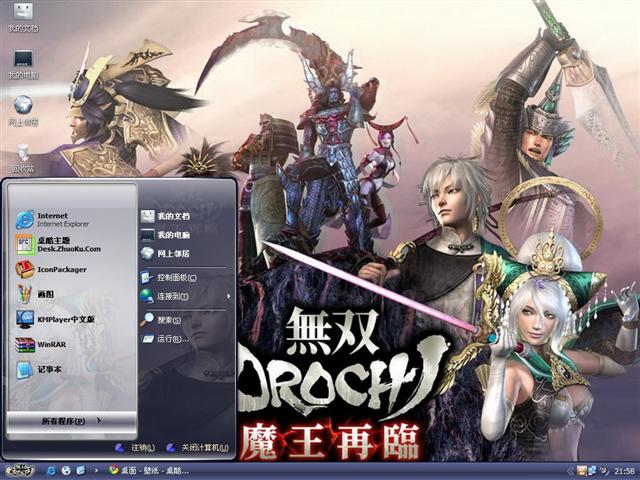Click the 注销 log off moon icon
The height and width of the screenshot is (480, 640).
tap(120, 448)
